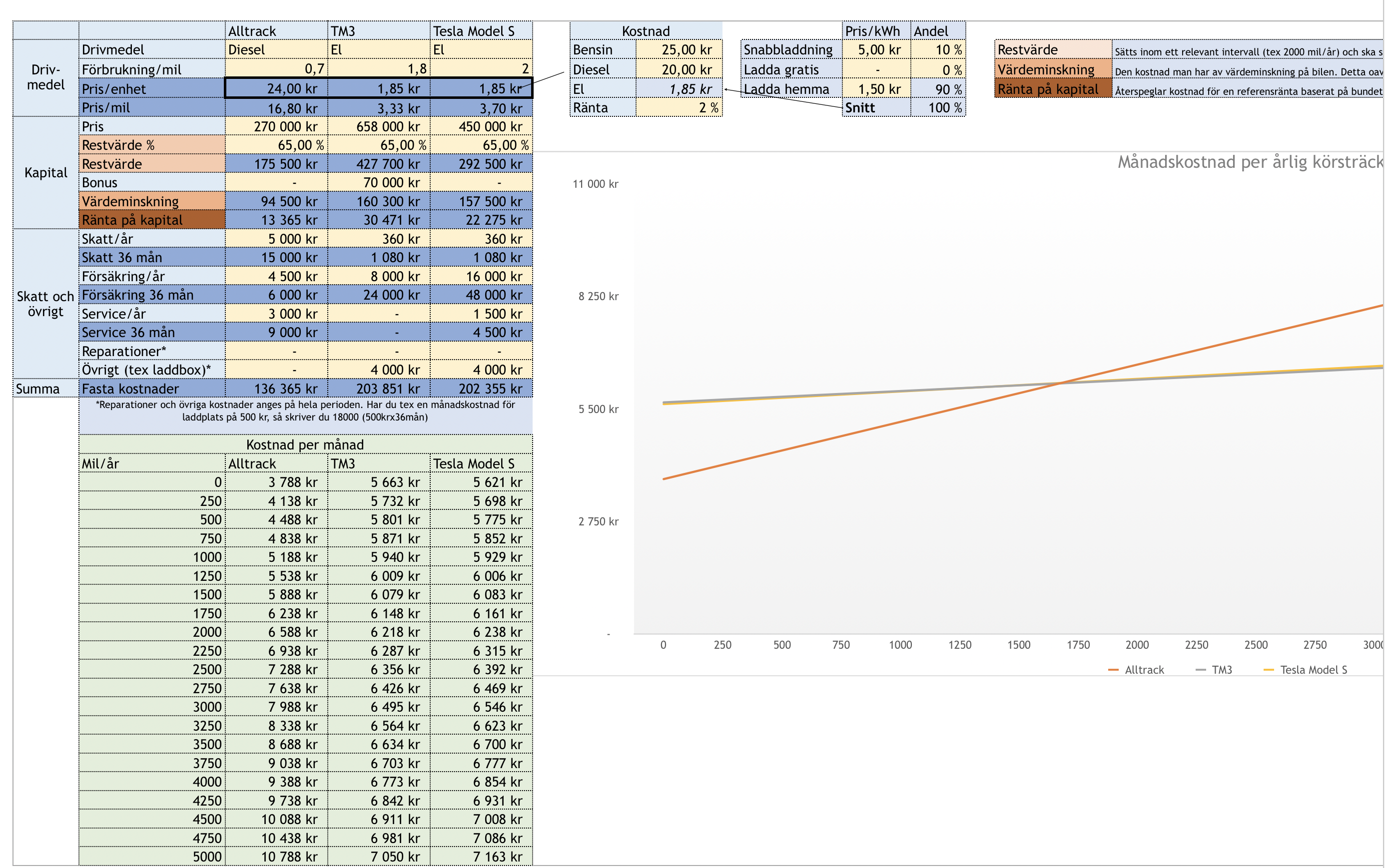This screenshot has height=868, width=1385.
Task: Click the Kostnad per månad header
Action: 305,445
